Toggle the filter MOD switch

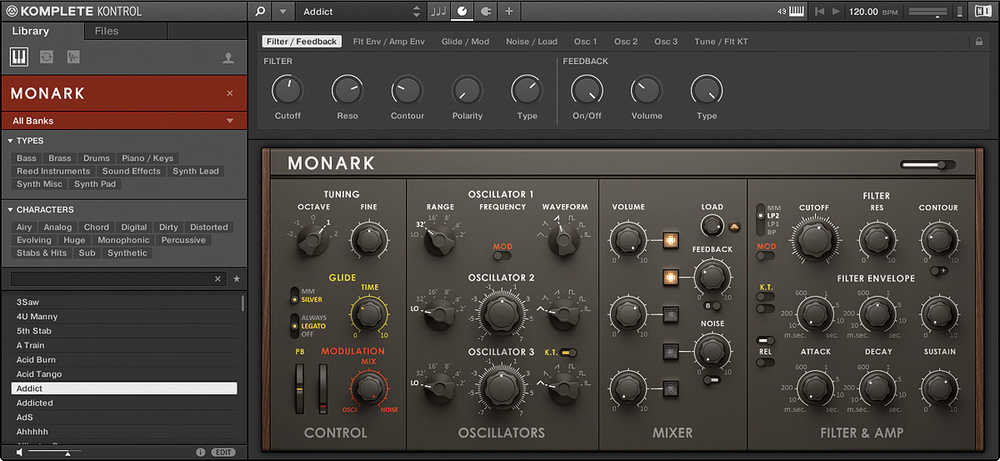765,256
